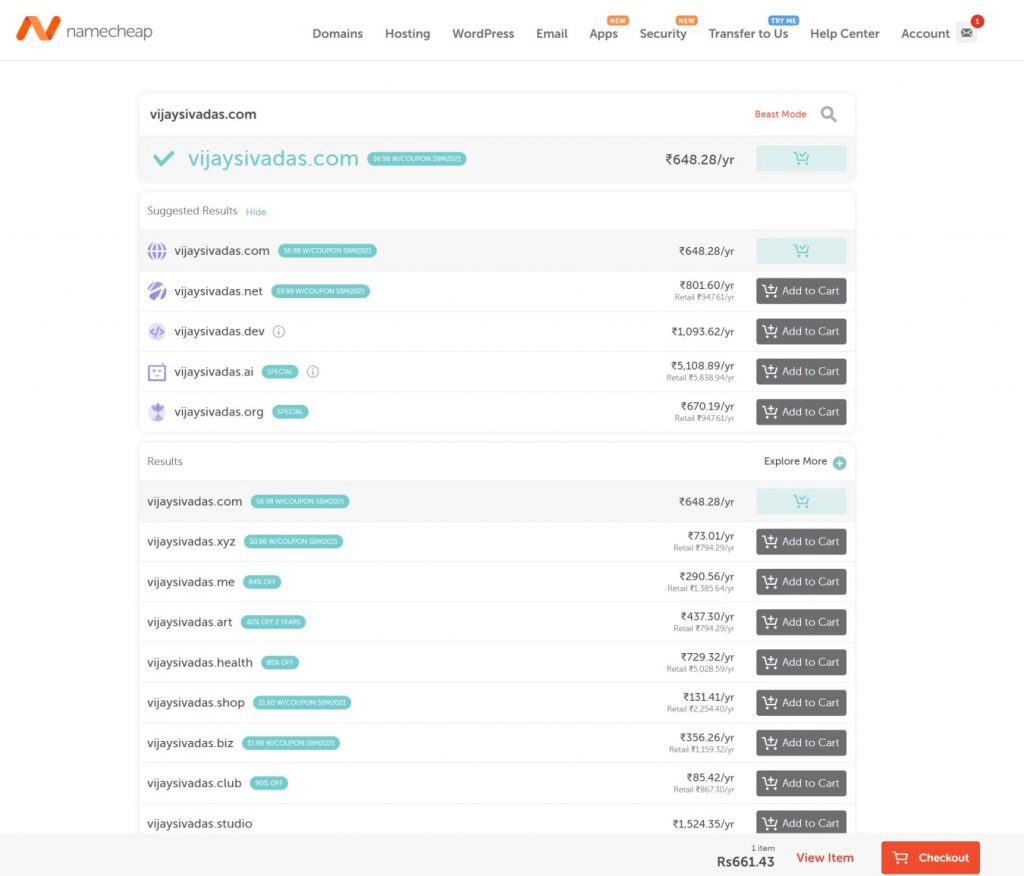Viewport: 1024px width, 876px height.
Task: Click the Rs661.43 cart total
Action: (745, 862)
